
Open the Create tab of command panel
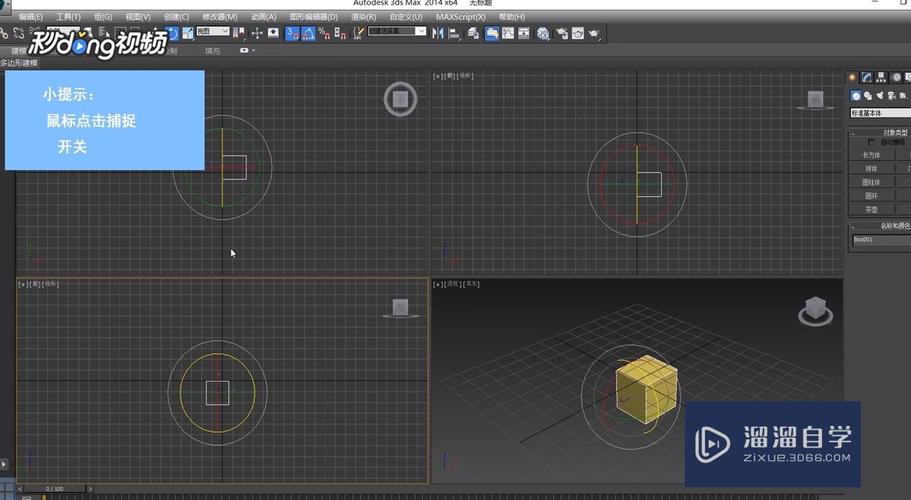(x=852, y=77)
